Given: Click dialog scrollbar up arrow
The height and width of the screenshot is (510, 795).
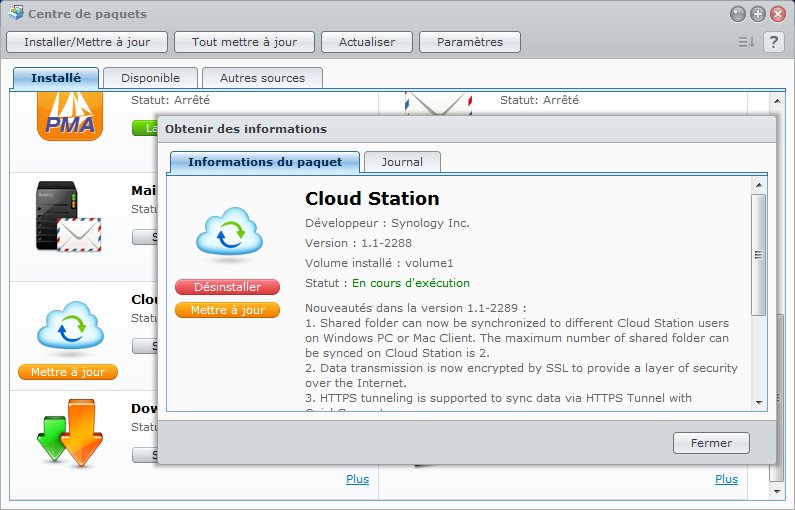Looking at the screenshot, I should point(759,185).
